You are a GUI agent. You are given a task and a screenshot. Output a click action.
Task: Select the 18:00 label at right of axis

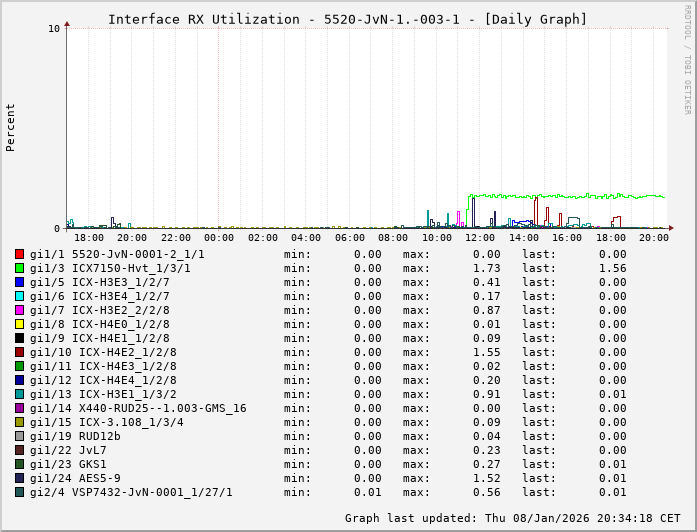pyautogui.click(x=610, y=237)
